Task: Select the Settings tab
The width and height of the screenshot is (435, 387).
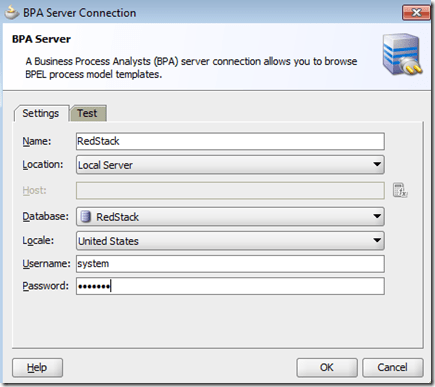Action: click(41, 113)
